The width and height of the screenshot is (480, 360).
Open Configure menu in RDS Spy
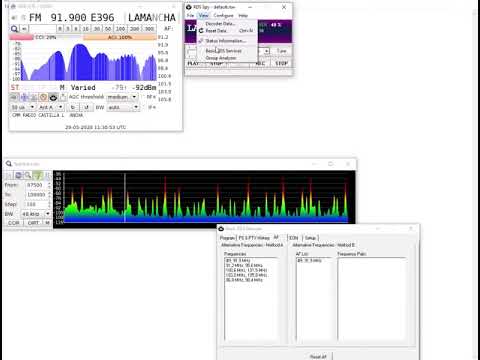[223, 15]
